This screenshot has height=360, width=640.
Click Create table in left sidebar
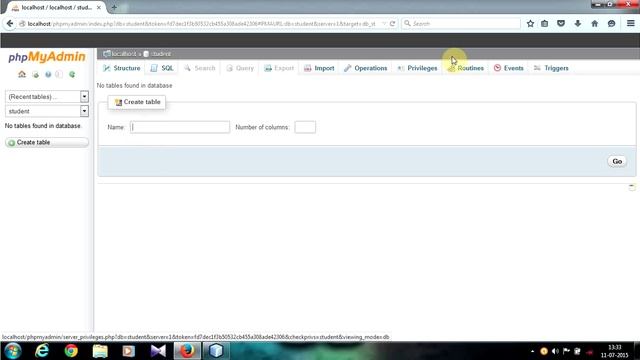point(47,142)
